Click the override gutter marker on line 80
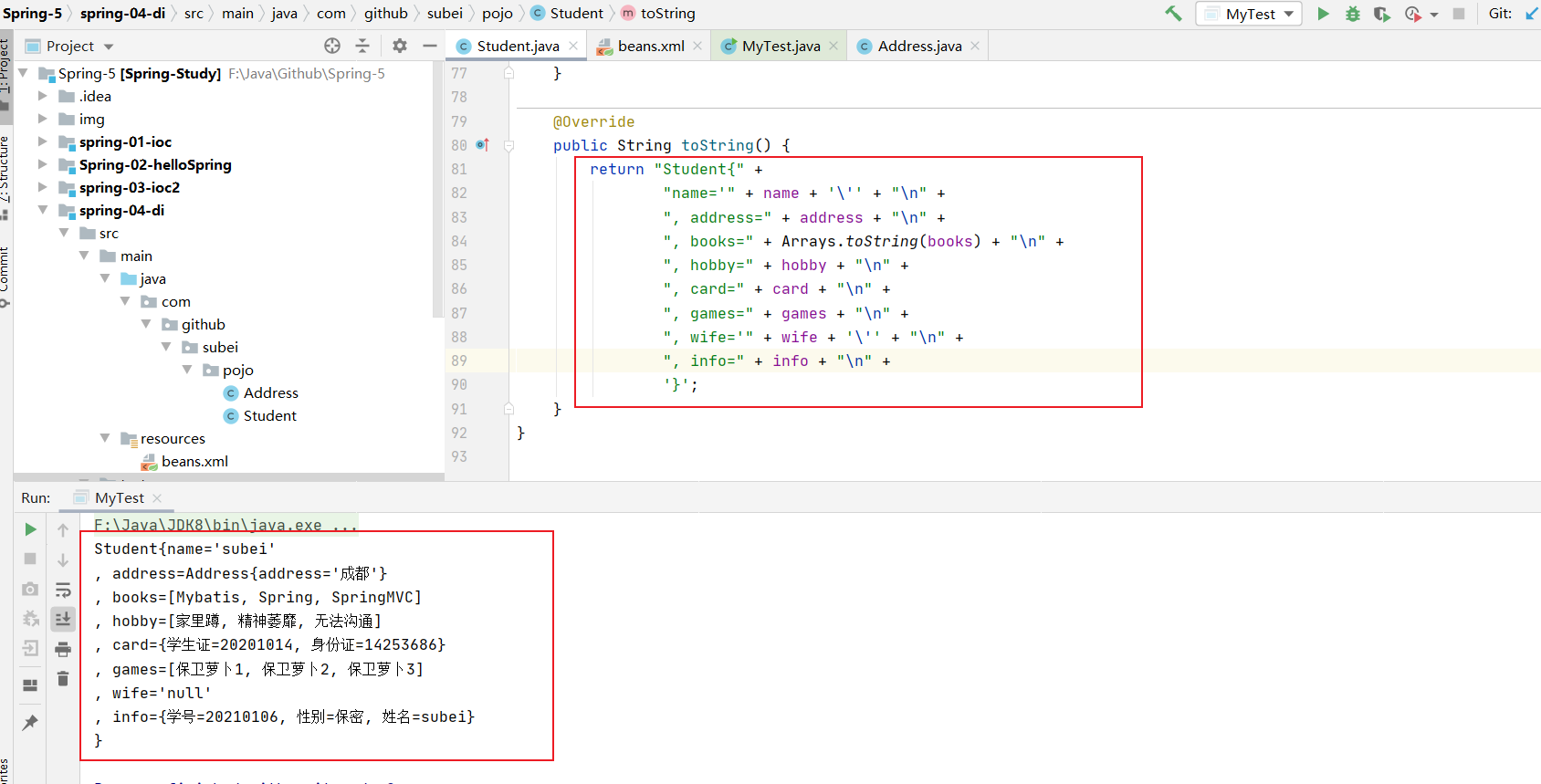 pyautogui.click(x=483, y=145)
